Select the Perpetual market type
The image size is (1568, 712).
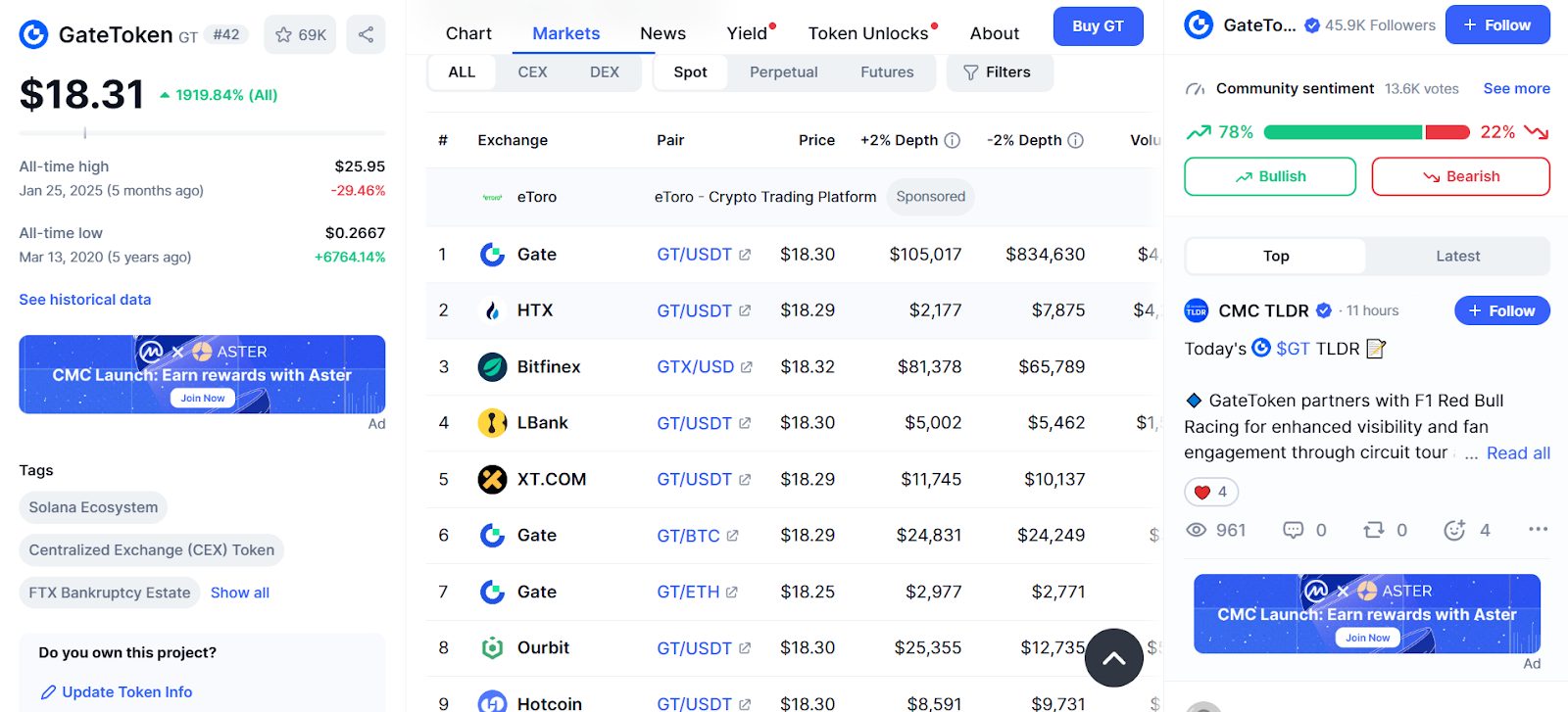[783, 72]
